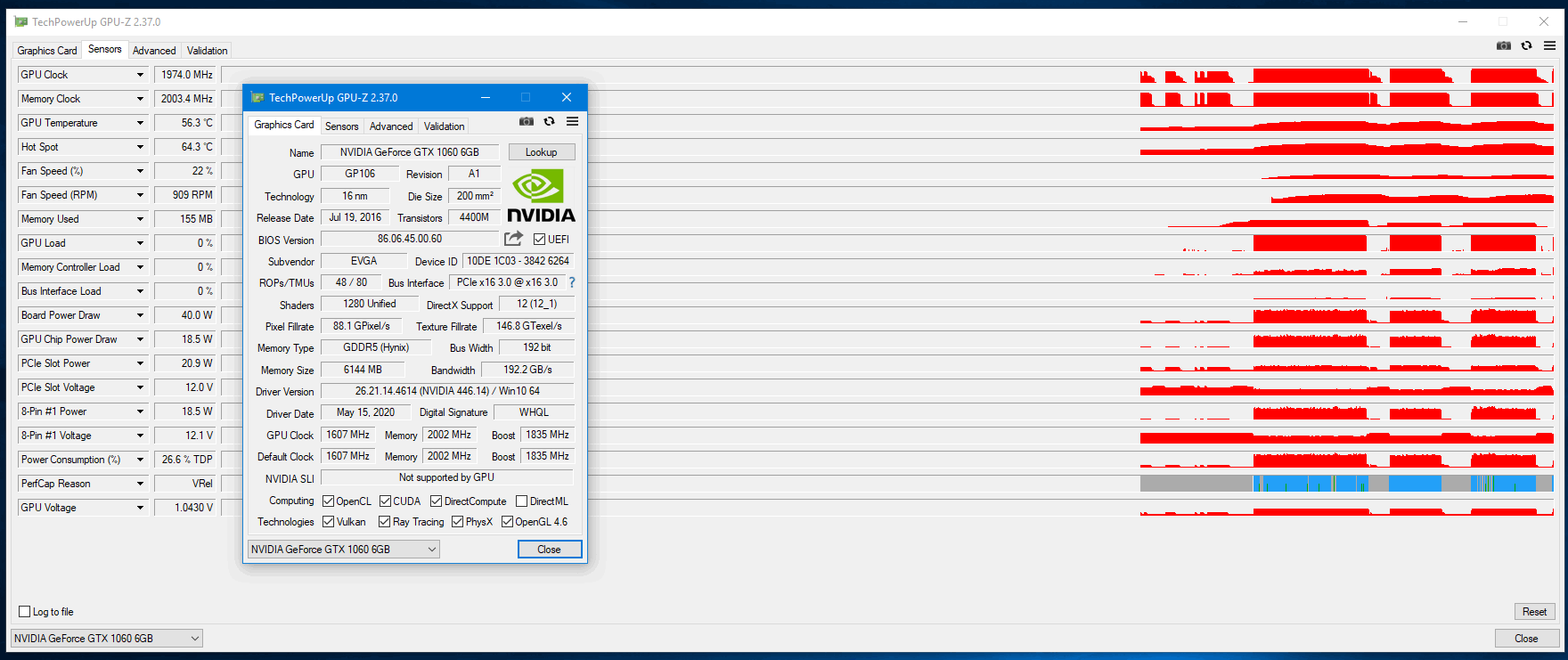Click the GPU Temperature value '56.3 °C'
The height and width of the screenshot is (660, 1568).
(x=187, y=123)
